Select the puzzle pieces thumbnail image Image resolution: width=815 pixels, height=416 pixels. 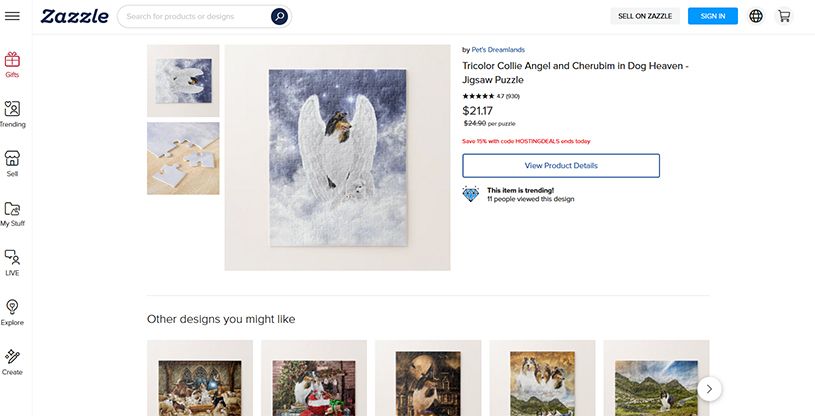tap(183, 158)
